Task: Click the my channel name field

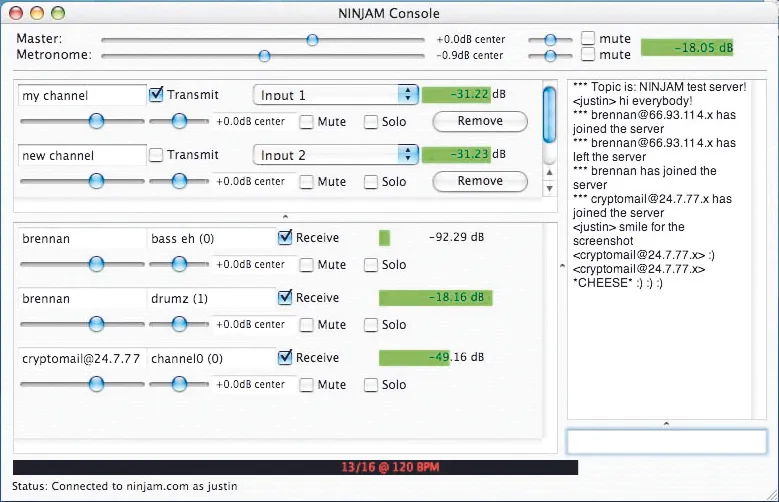Action: coord(82,95)
